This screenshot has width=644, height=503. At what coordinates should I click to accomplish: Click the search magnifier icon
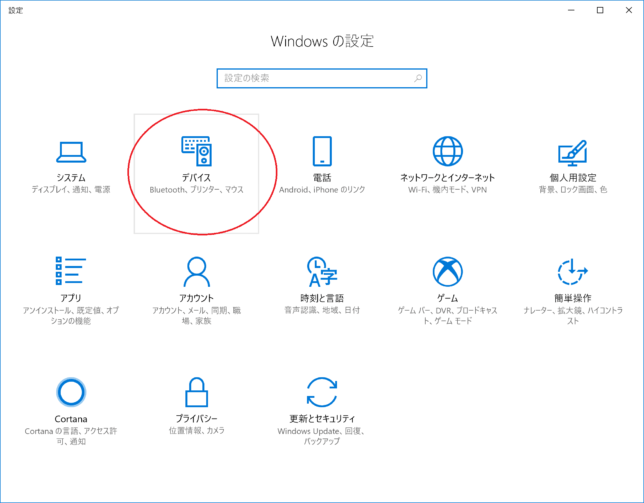pos(418,78)
